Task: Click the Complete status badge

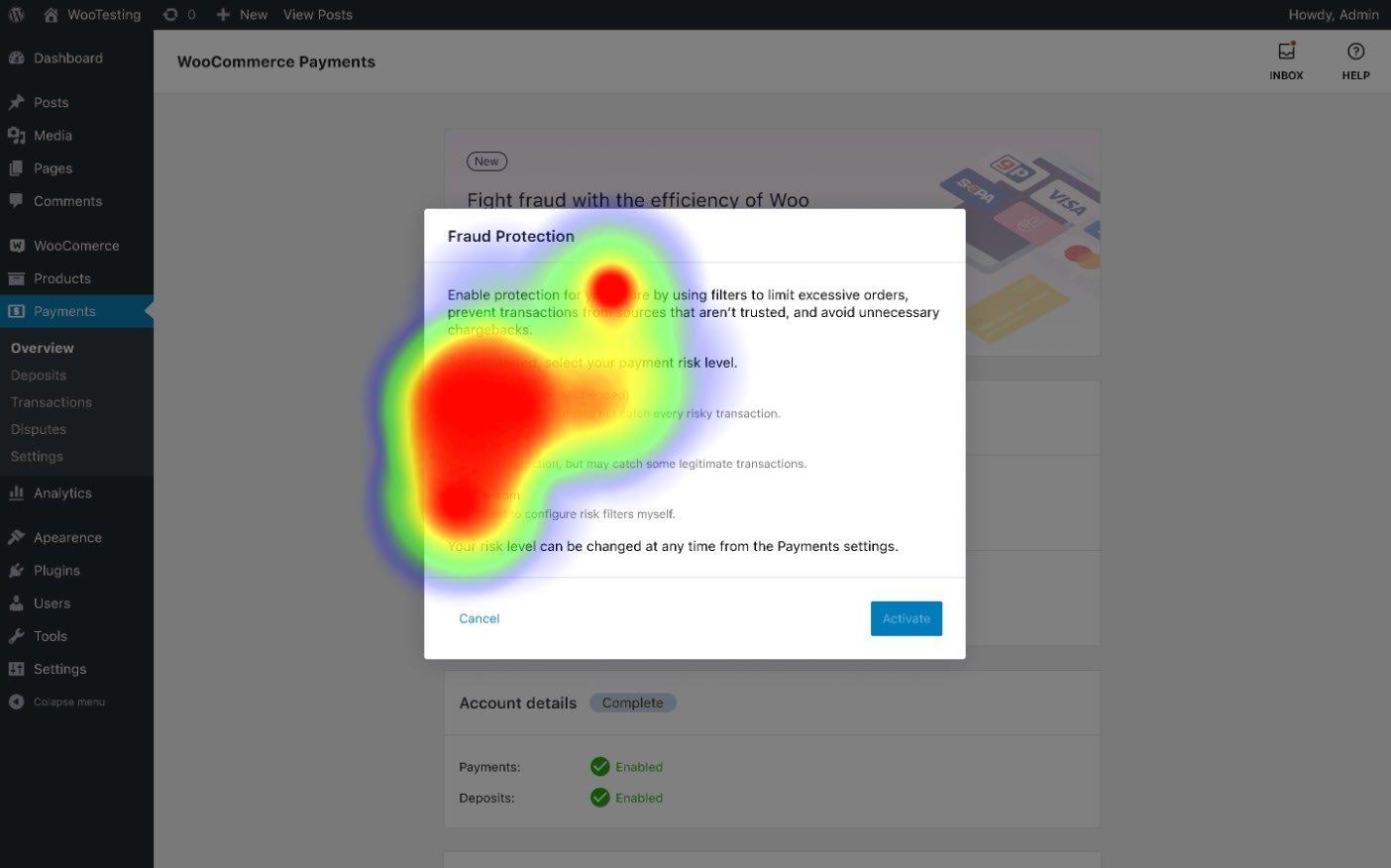Action: click(633, 703)
